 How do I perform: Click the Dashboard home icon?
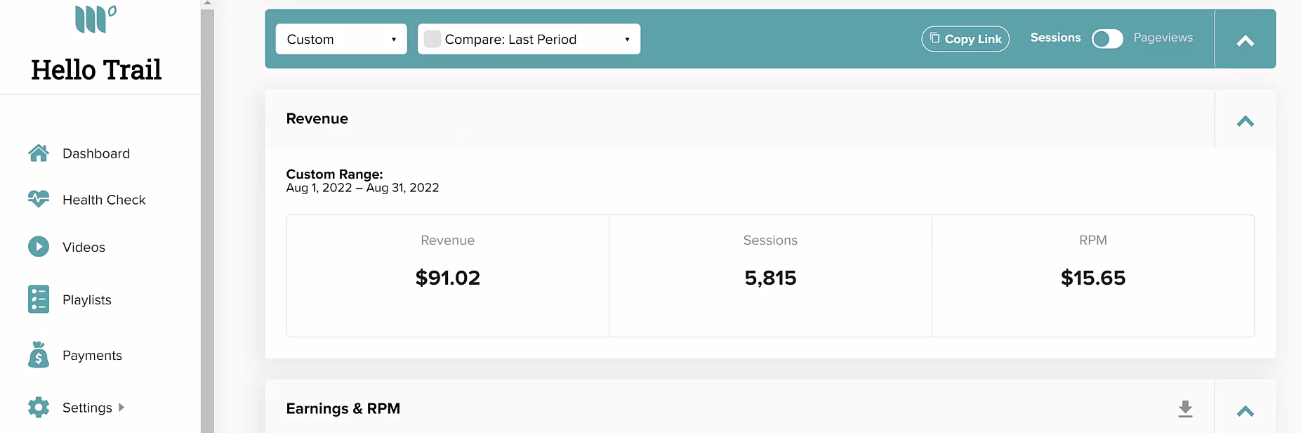(x=38, y=153)
